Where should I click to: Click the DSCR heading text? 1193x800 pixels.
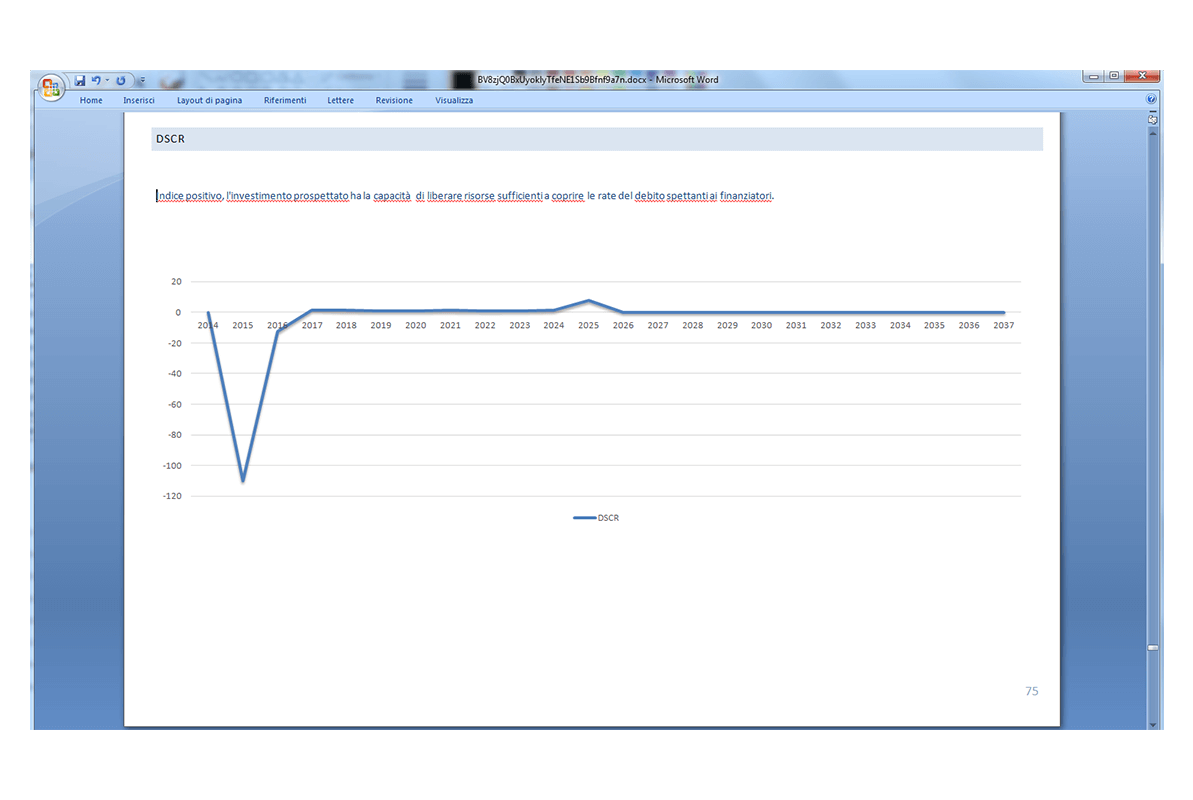pyautogui.click(x=170, y=139)
